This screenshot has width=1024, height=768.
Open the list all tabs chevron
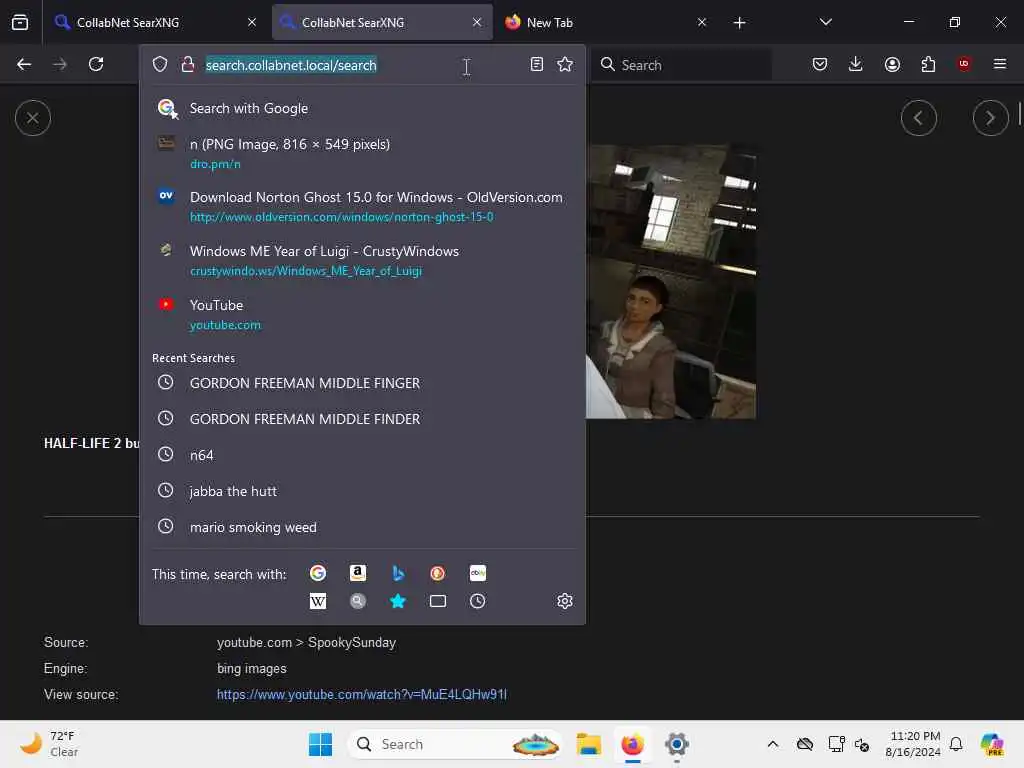coord(825,22)
